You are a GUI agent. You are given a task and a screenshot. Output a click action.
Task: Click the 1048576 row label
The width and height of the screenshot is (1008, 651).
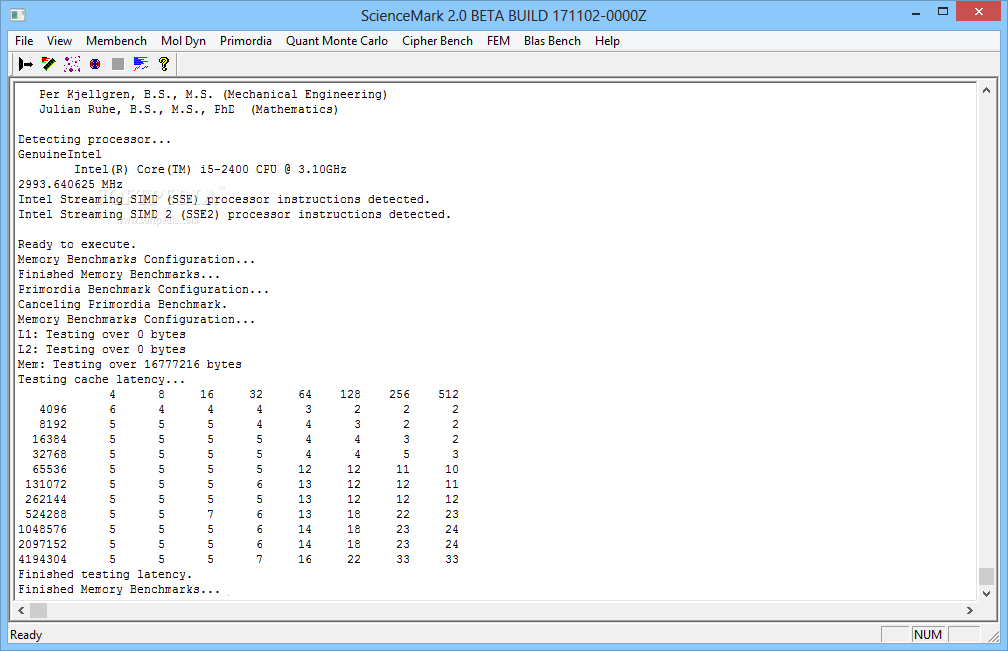tap(42, 529)
